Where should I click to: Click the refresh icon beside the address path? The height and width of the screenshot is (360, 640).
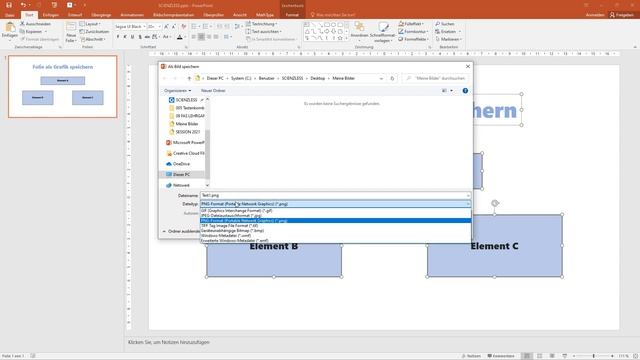[392, 78]
